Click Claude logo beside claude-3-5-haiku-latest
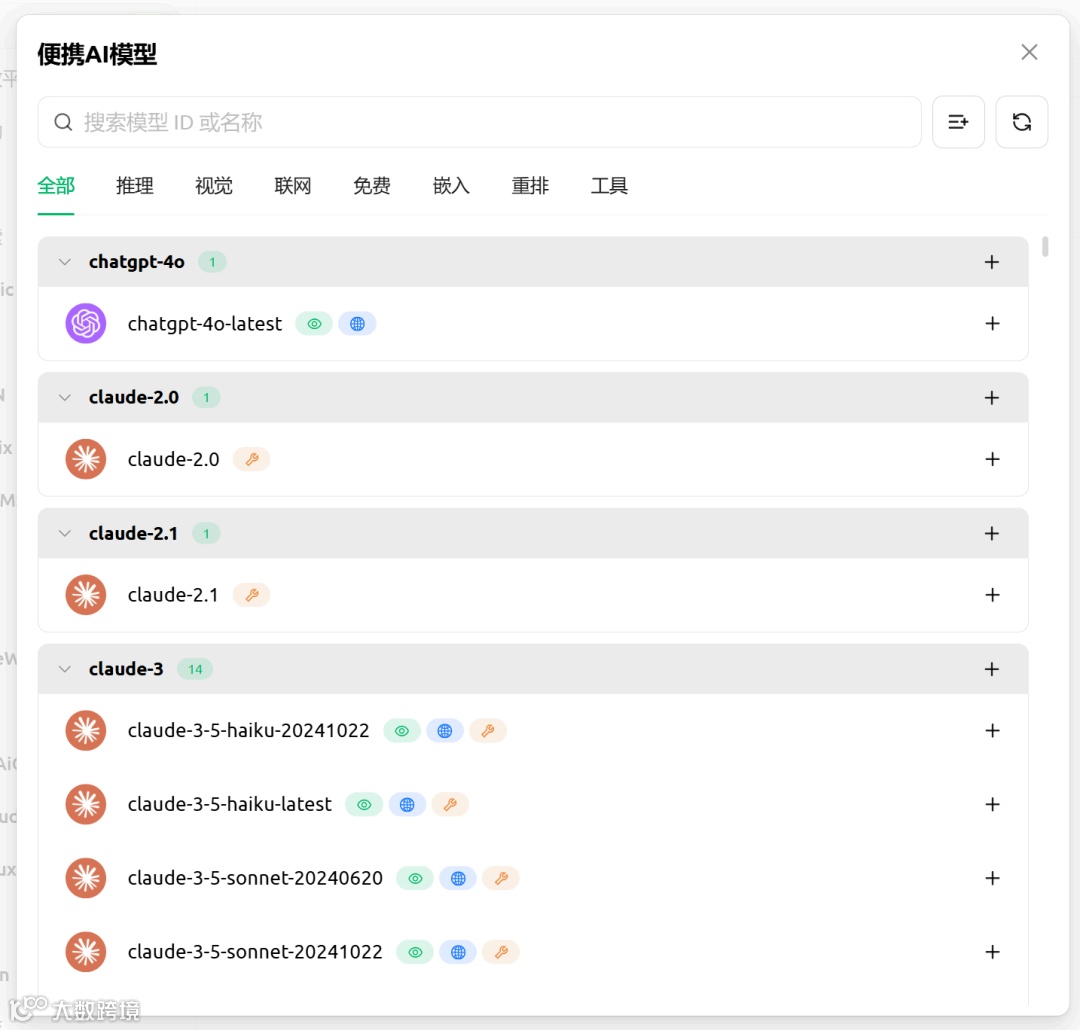Image resolution: width=1080 pixels, height=1030 pixels. [x=85, y=804]
